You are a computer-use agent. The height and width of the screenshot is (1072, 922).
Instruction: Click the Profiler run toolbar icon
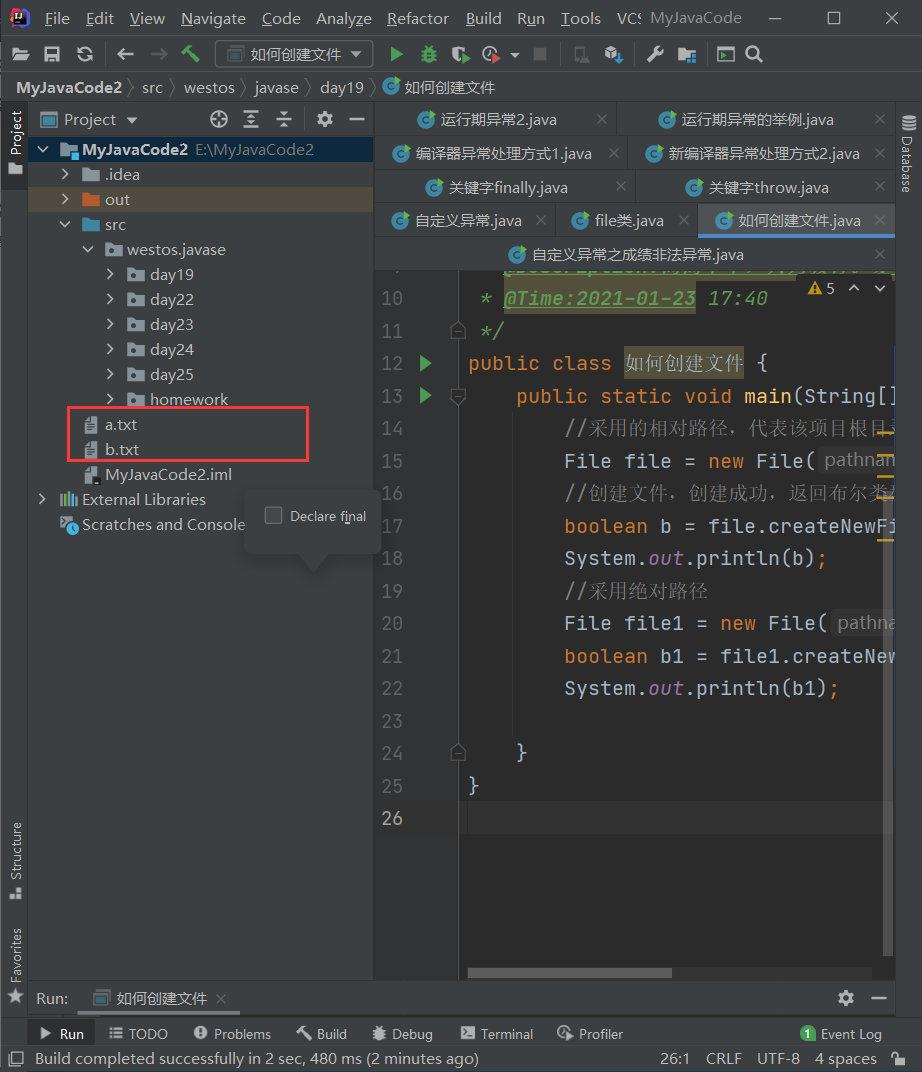[491, 54]
